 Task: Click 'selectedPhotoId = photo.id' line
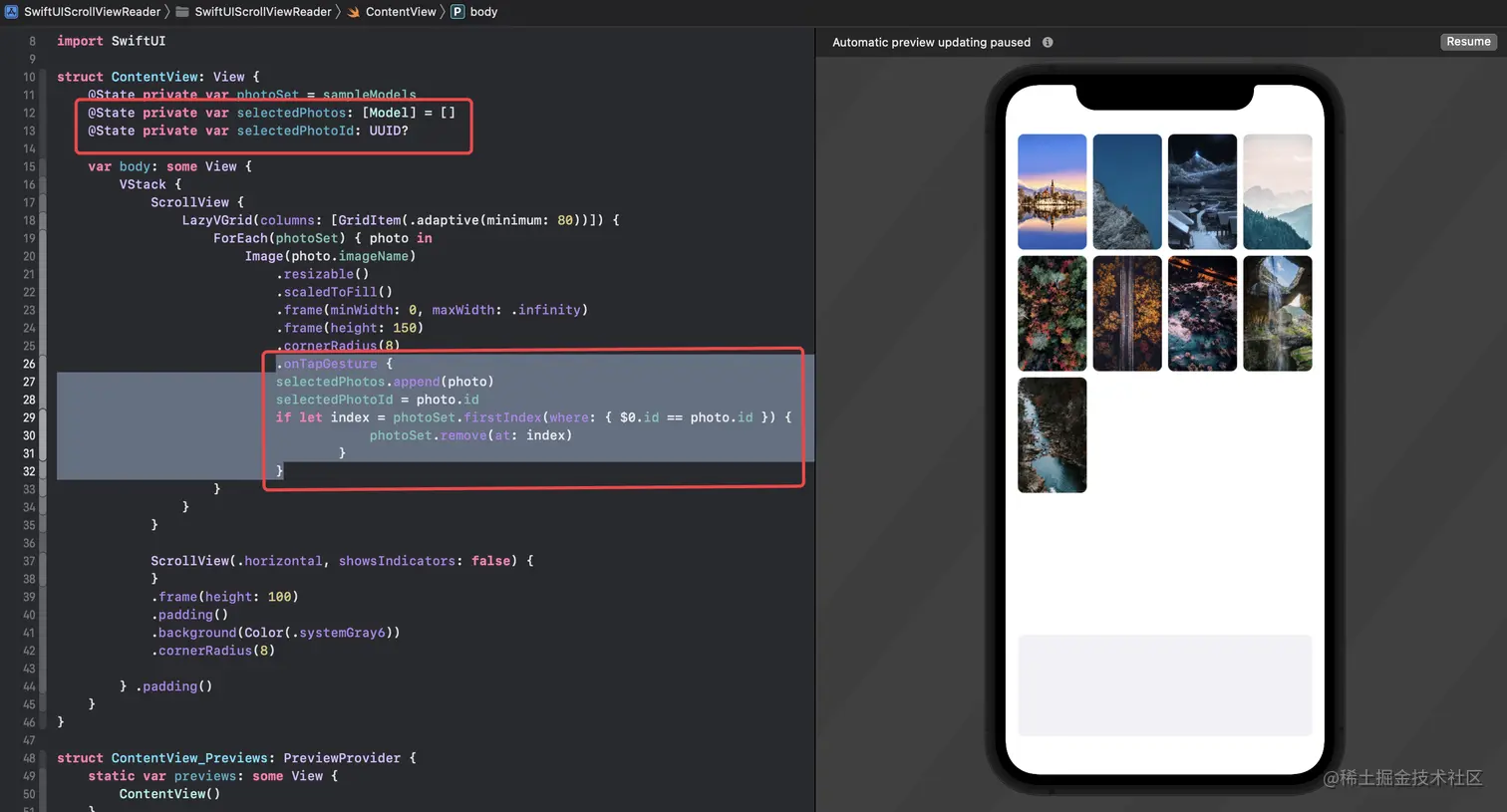click(x=377, y=400)
